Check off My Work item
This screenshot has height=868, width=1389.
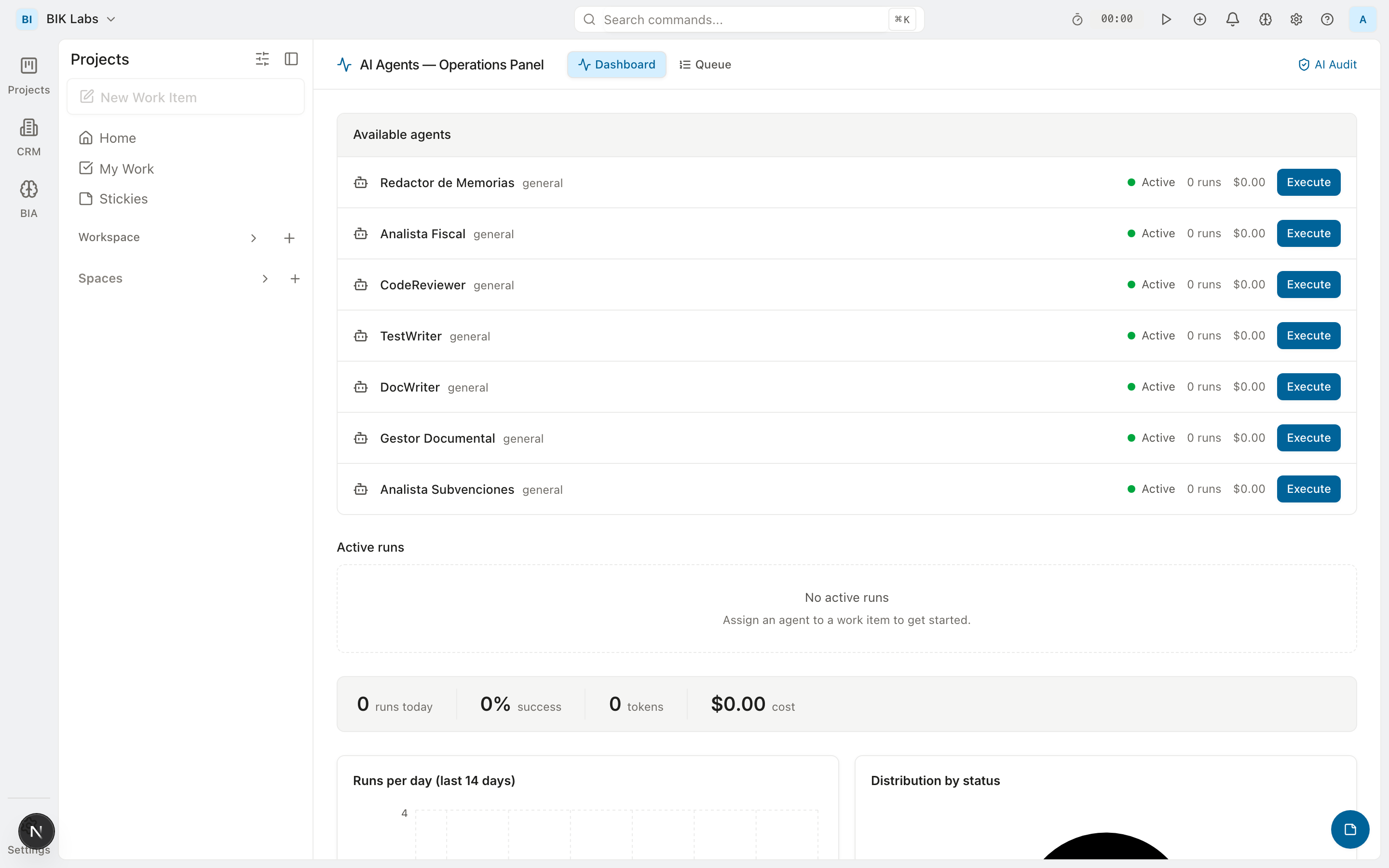[86, 168]
